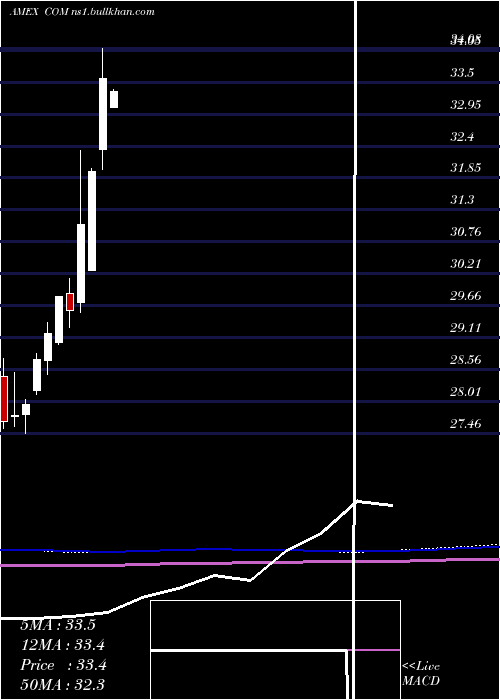Click the 12MA : 33.4 readout

tap(63, 645)
